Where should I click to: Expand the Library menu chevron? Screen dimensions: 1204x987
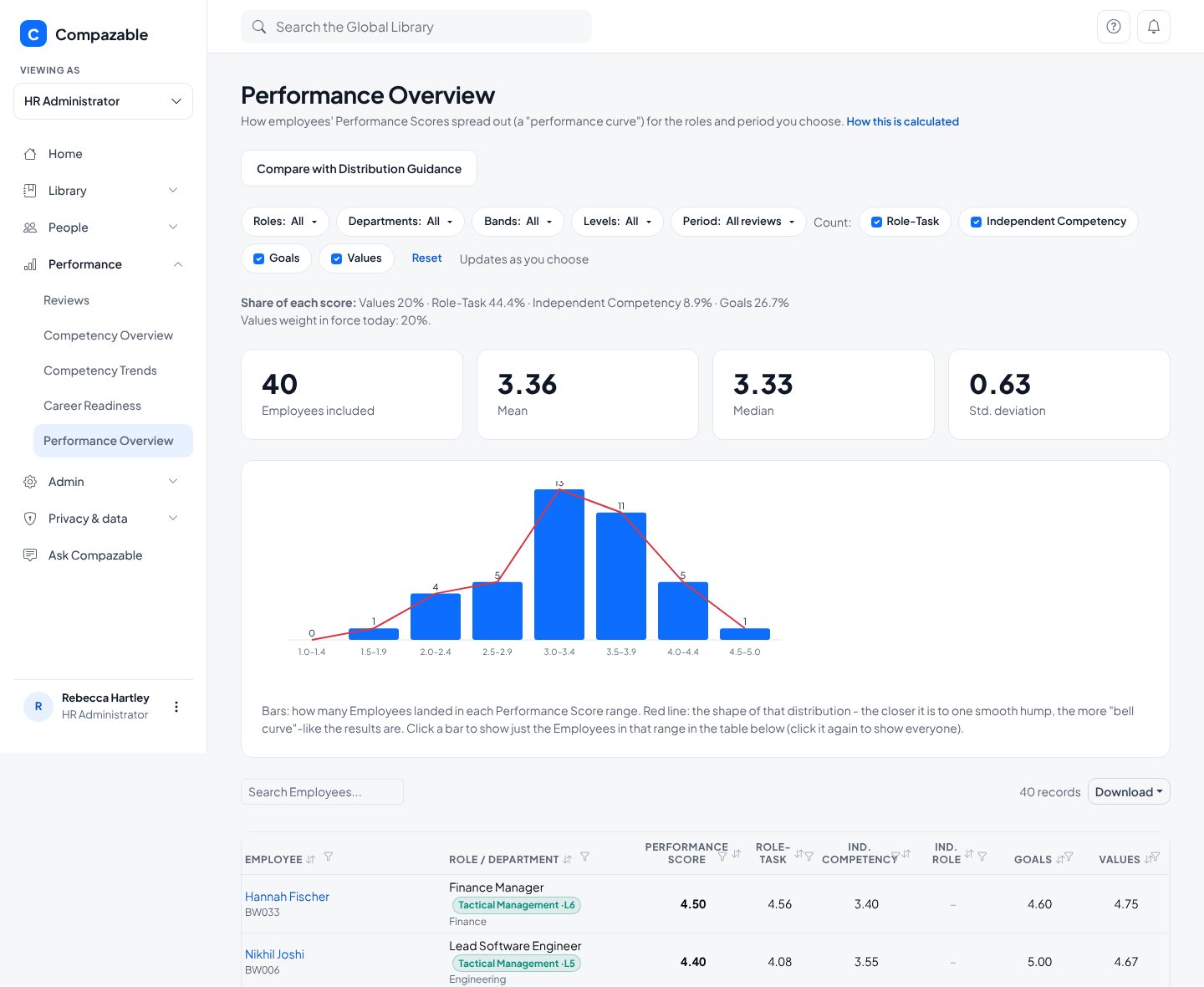click(173, 191)
